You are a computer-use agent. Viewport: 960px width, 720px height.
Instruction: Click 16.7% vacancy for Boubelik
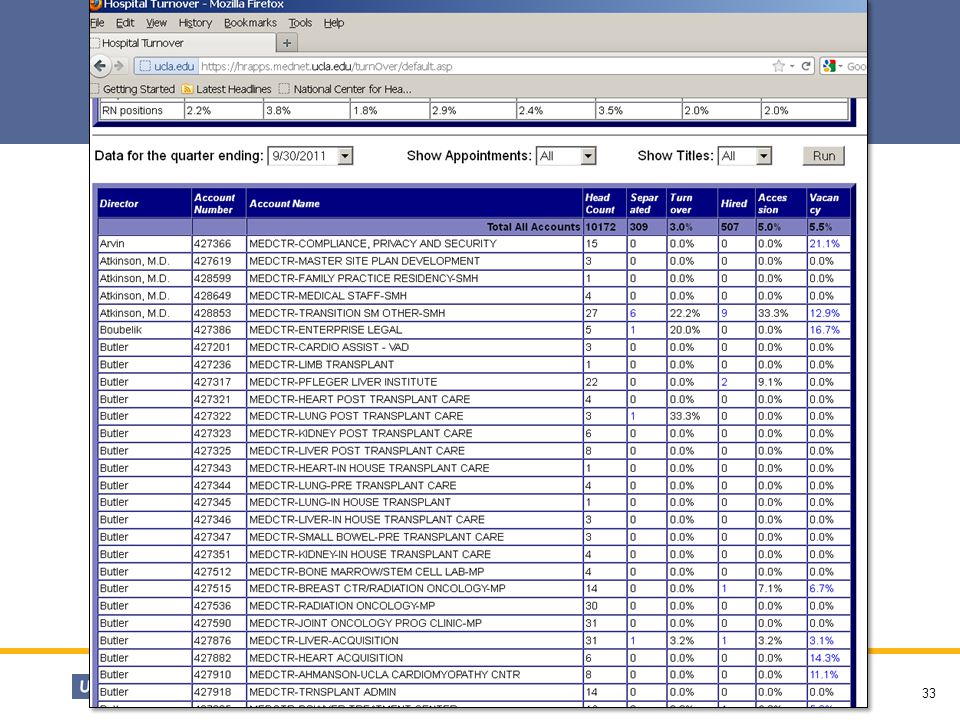(824, 330)
